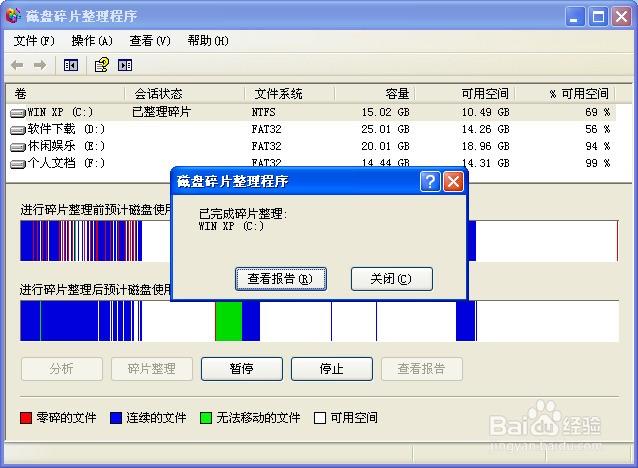Click the back arrow toolbar icon
Image resolution: width=638 pixels, height=468 pixels.
[17, 65]
